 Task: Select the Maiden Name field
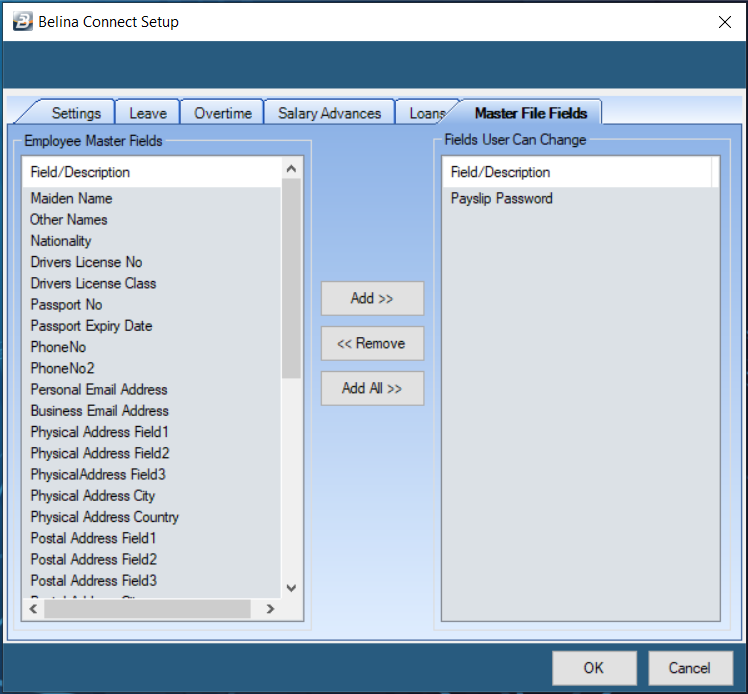(72, 198)
